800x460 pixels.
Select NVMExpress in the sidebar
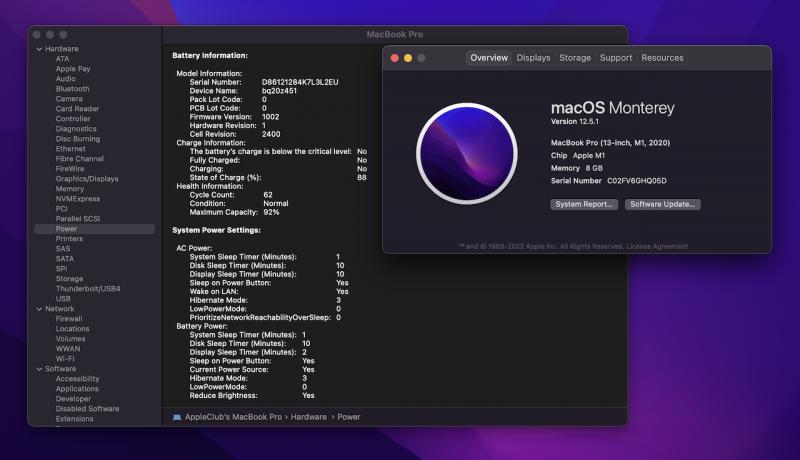tap(78, 199)
